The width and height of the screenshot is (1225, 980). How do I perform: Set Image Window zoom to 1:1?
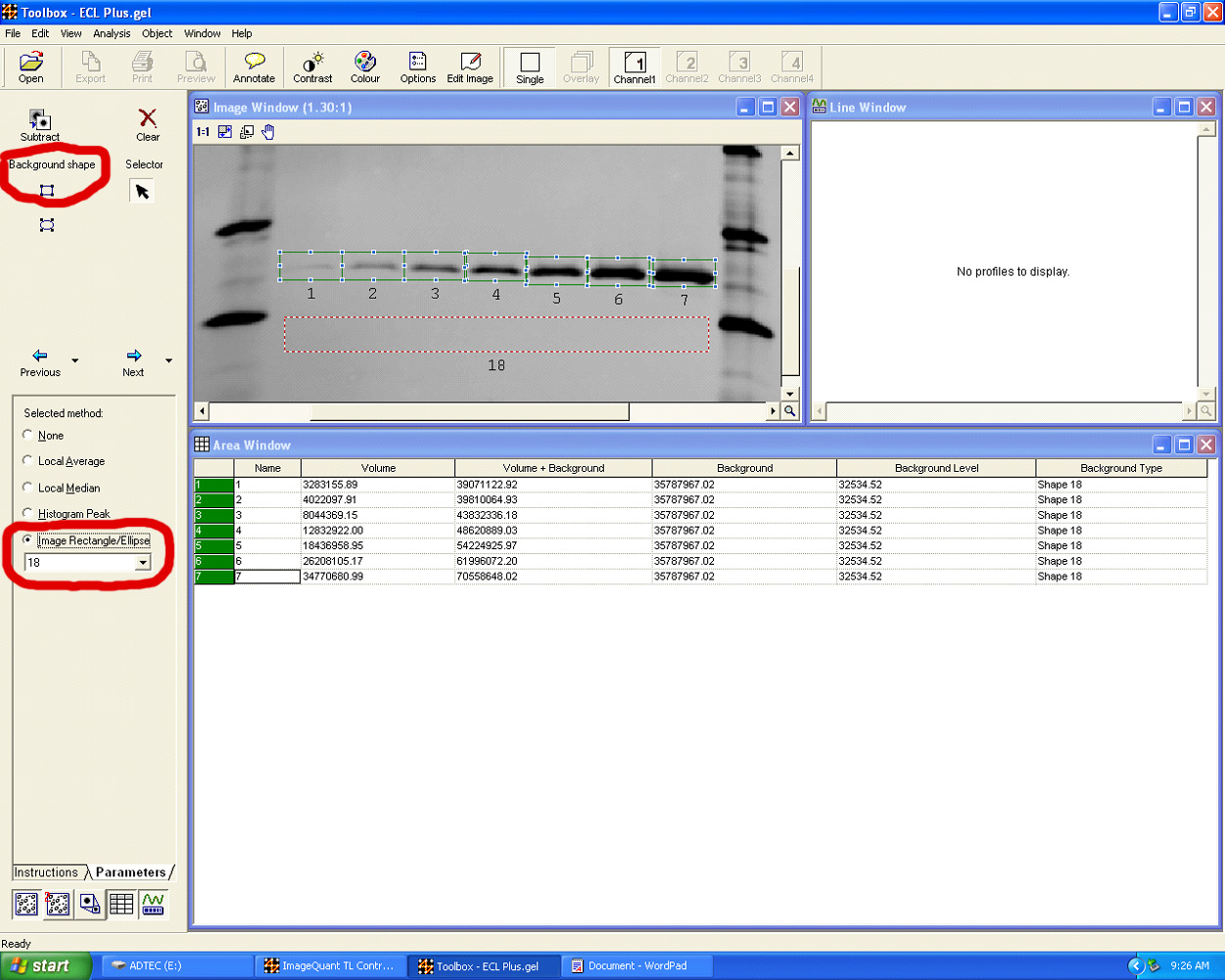coord(203,132)
